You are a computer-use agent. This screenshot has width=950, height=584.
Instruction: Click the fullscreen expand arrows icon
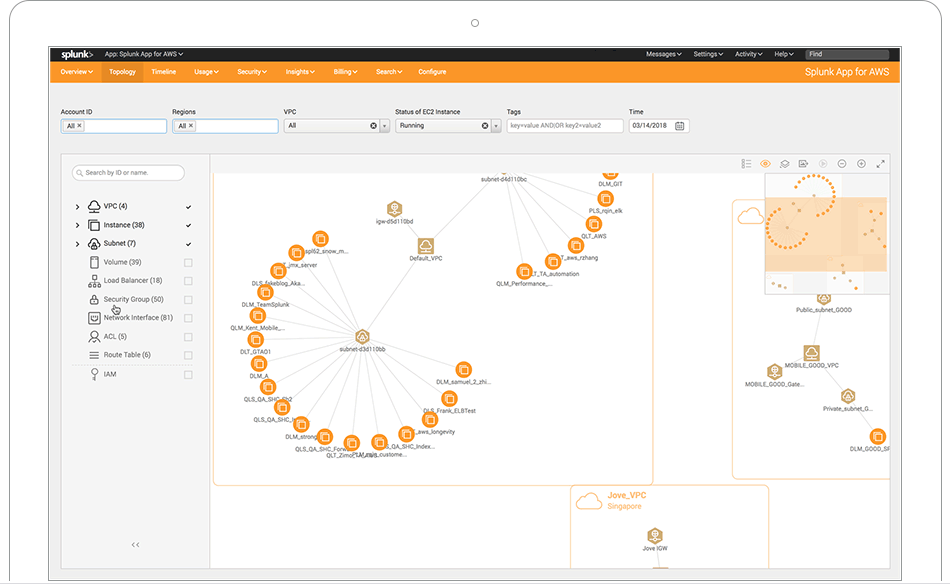(x=880, y=164)
